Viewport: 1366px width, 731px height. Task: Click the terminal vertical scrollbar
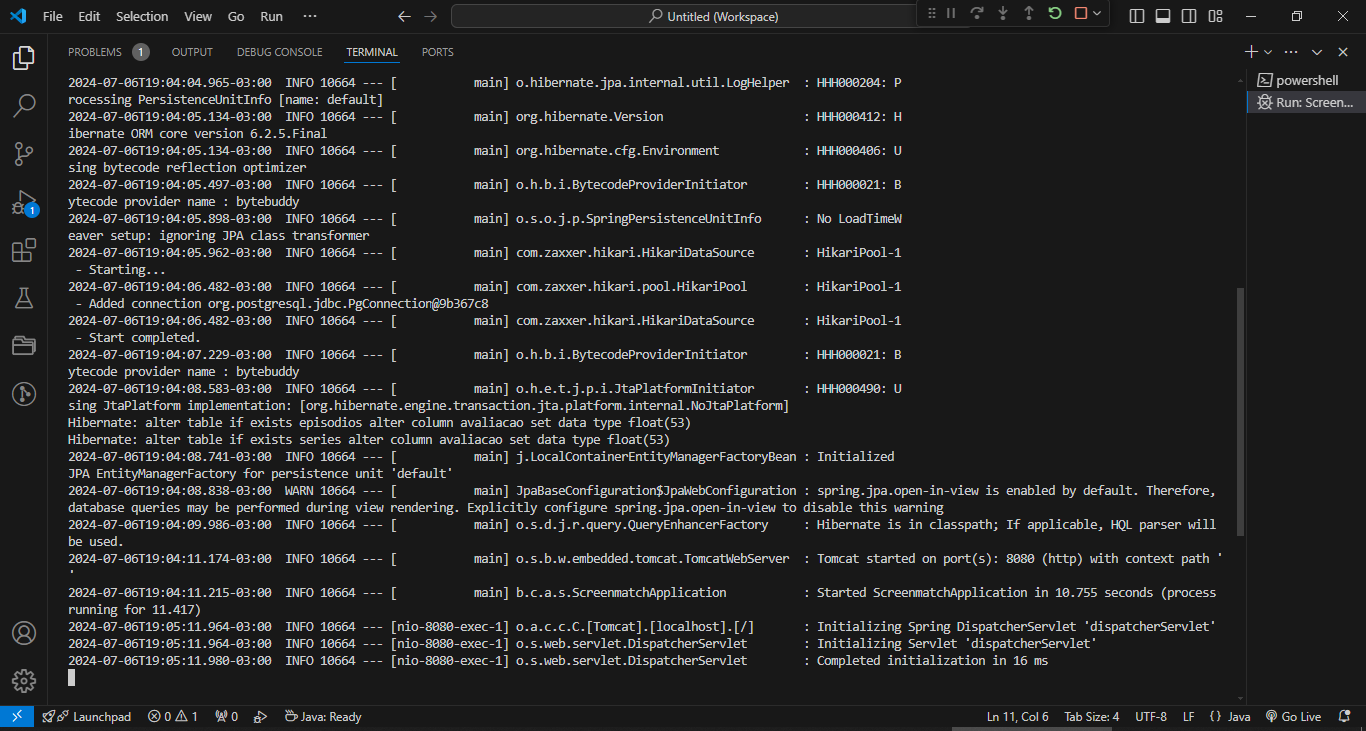click(1241, 411)
